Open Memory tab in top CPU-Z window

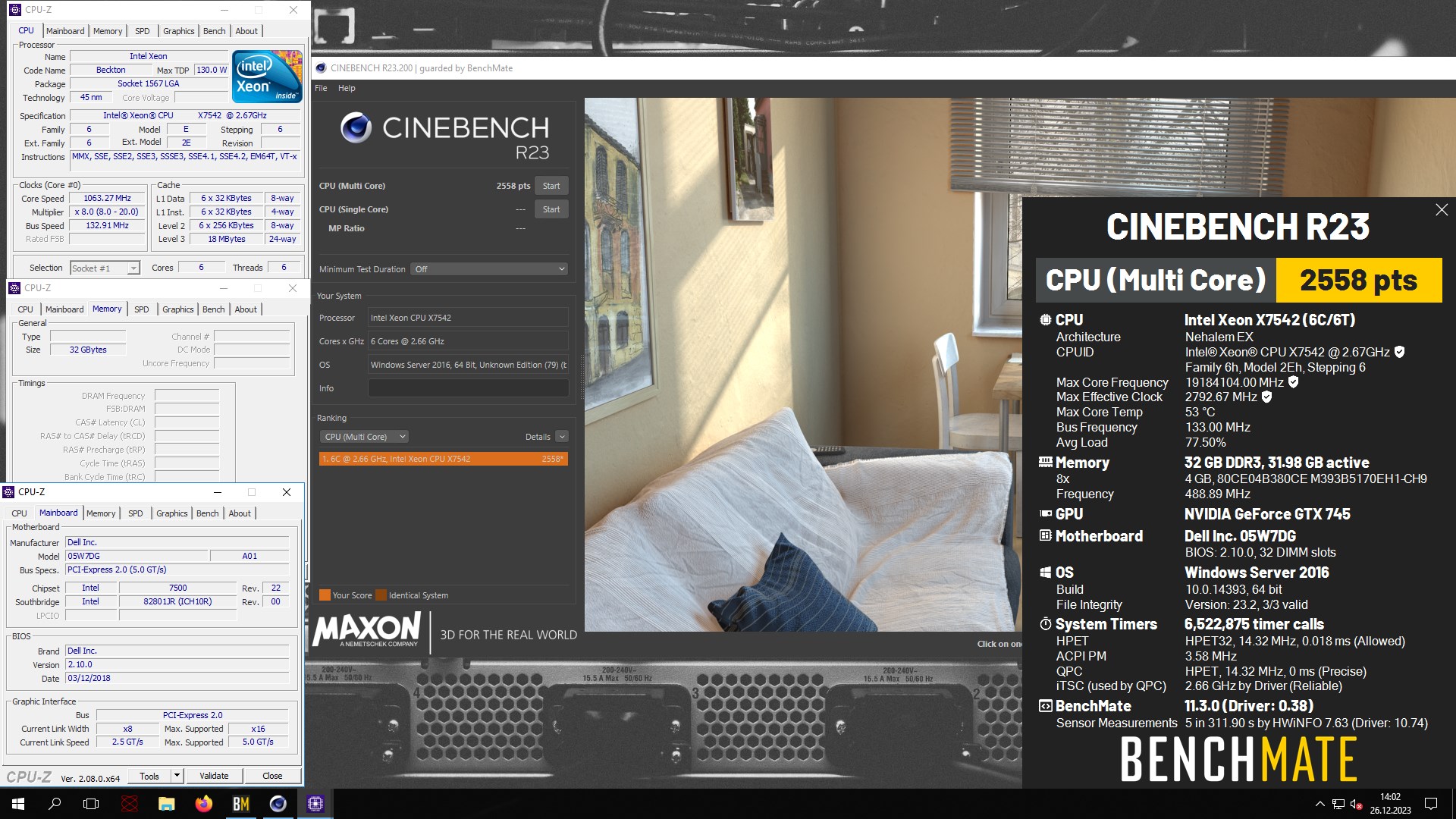(x=108, y=31)
